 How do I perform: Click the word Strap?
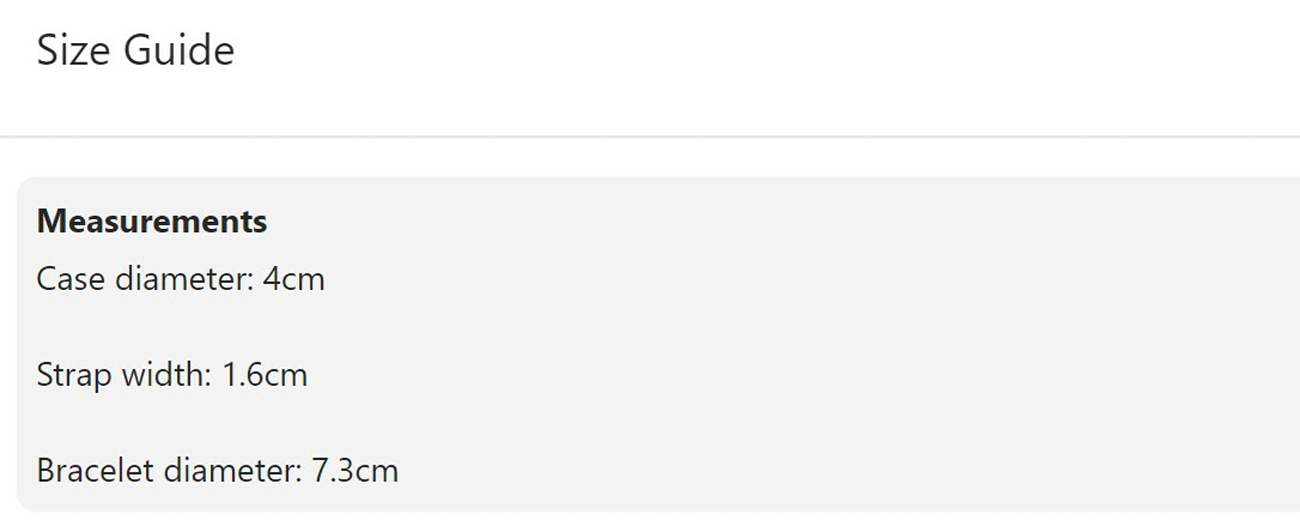[74, 376]
